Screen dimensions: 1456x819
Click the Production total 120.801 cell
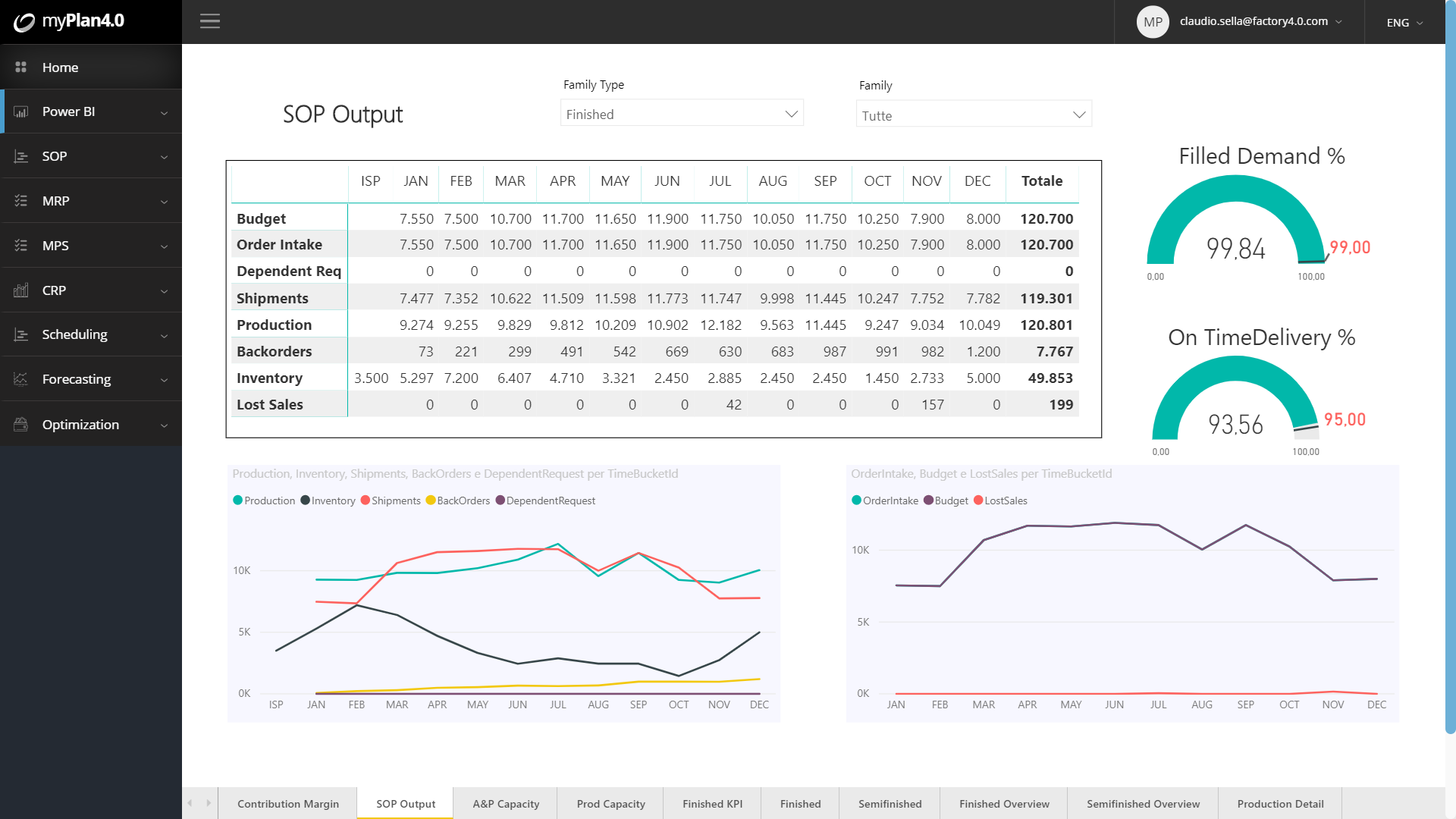pyautogui.click(x=1046, y=325)
